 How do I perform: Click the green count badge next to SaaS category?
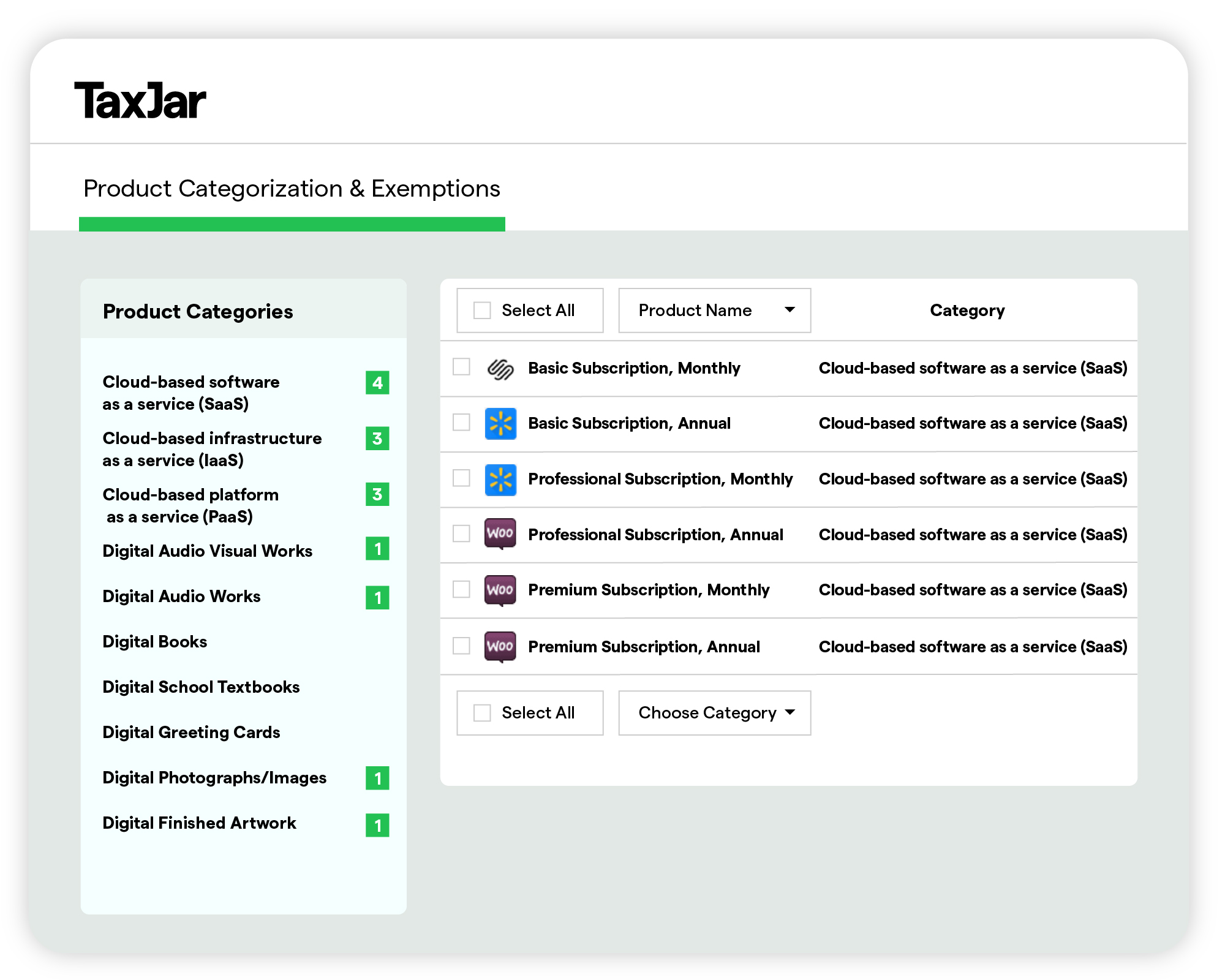(x=377, y=383)
